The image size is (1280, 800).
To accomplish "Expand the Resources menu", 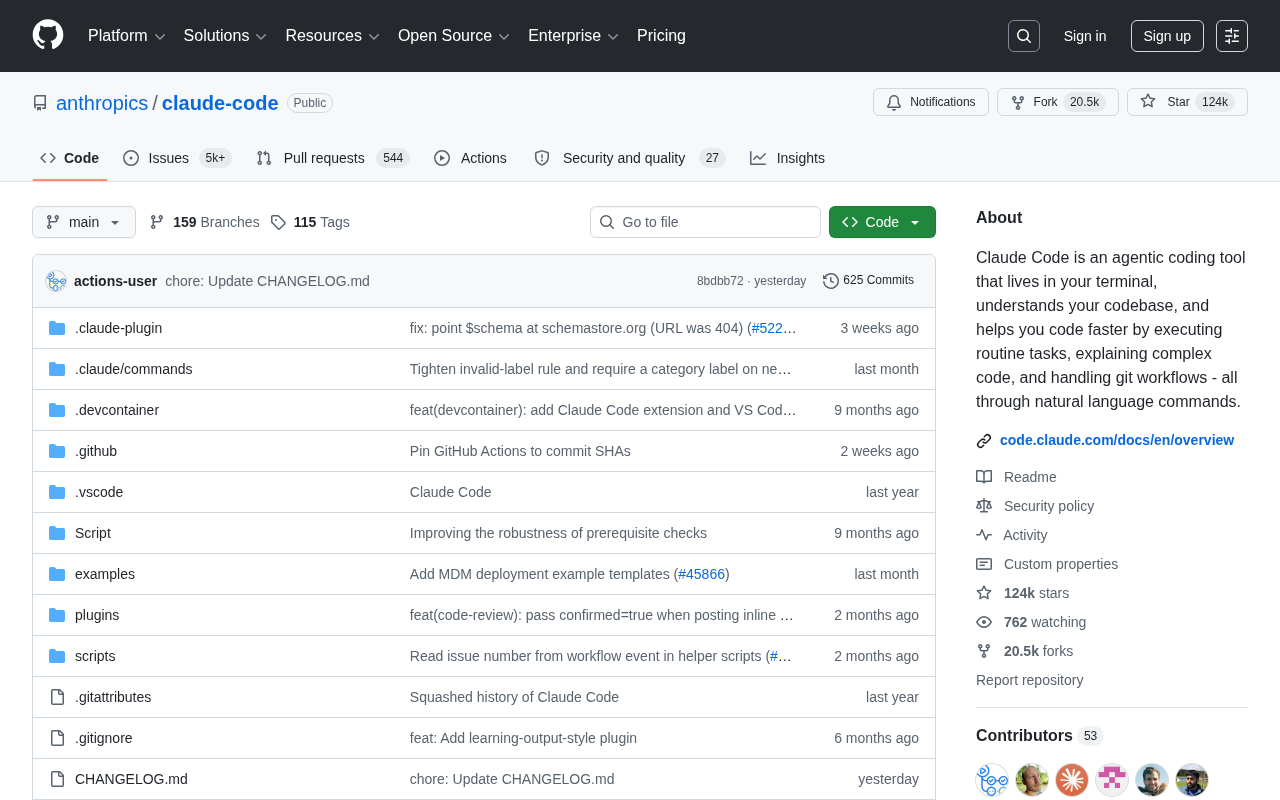I will 333,36.
